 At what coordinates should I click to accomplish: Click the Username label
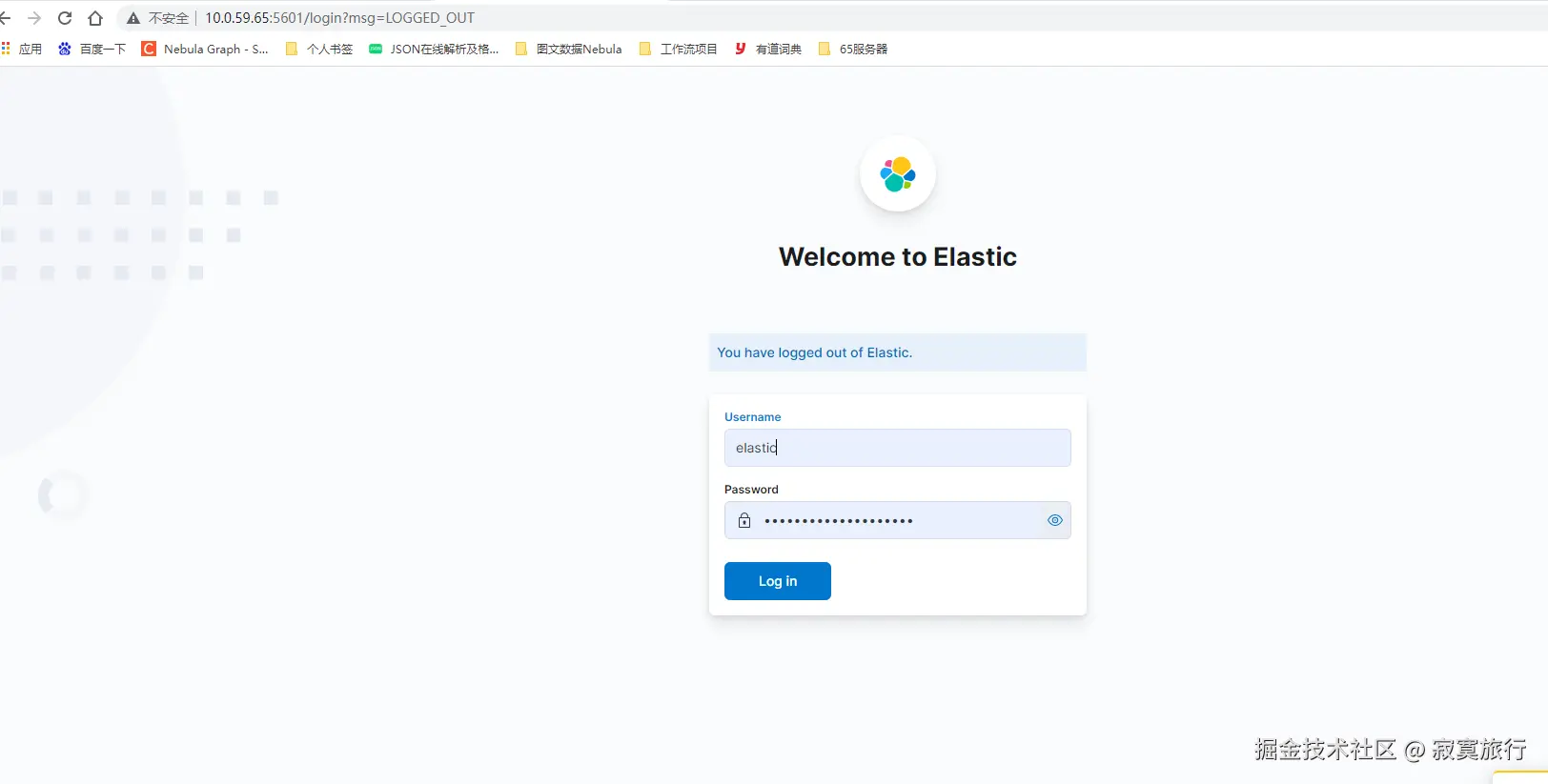(x=753, y=417)
